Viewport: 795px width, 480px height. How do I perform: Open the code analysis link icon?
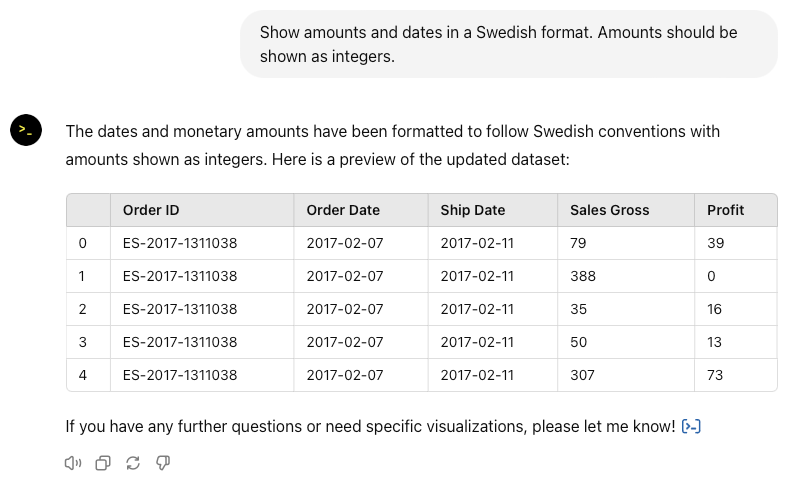pyautogui.click(x=691, y=427)
